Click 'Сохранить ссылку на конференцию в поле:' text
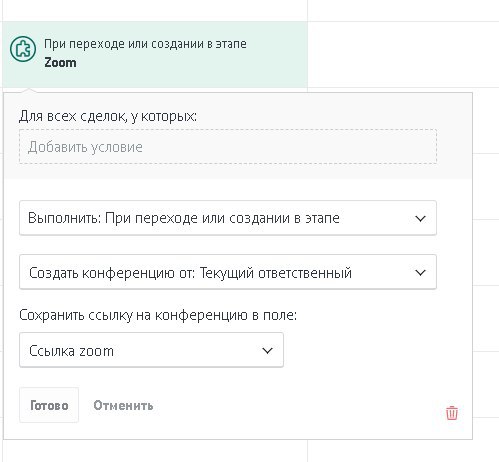This screenshot has width=499, height=462. pos(158,315)
